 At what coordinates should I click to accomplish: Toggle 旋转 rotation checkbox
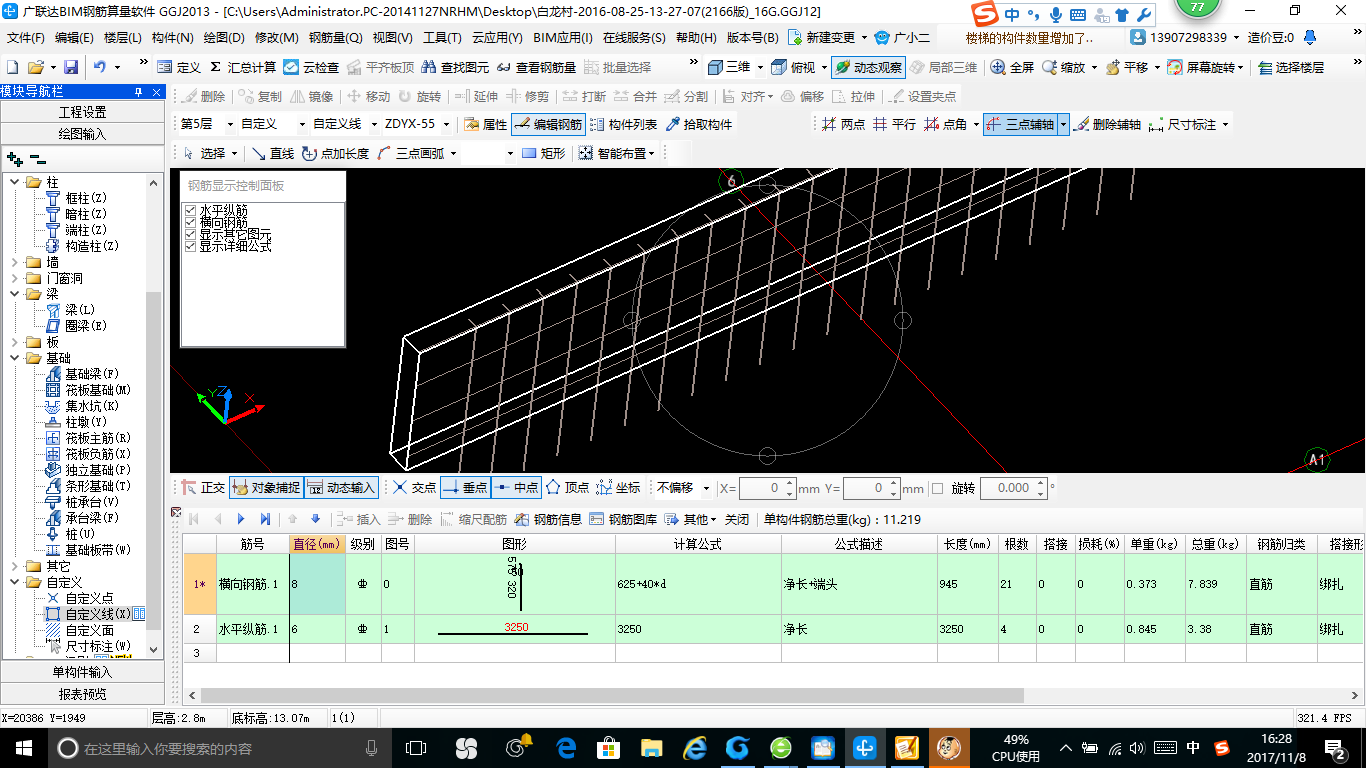tap(937, 488)
